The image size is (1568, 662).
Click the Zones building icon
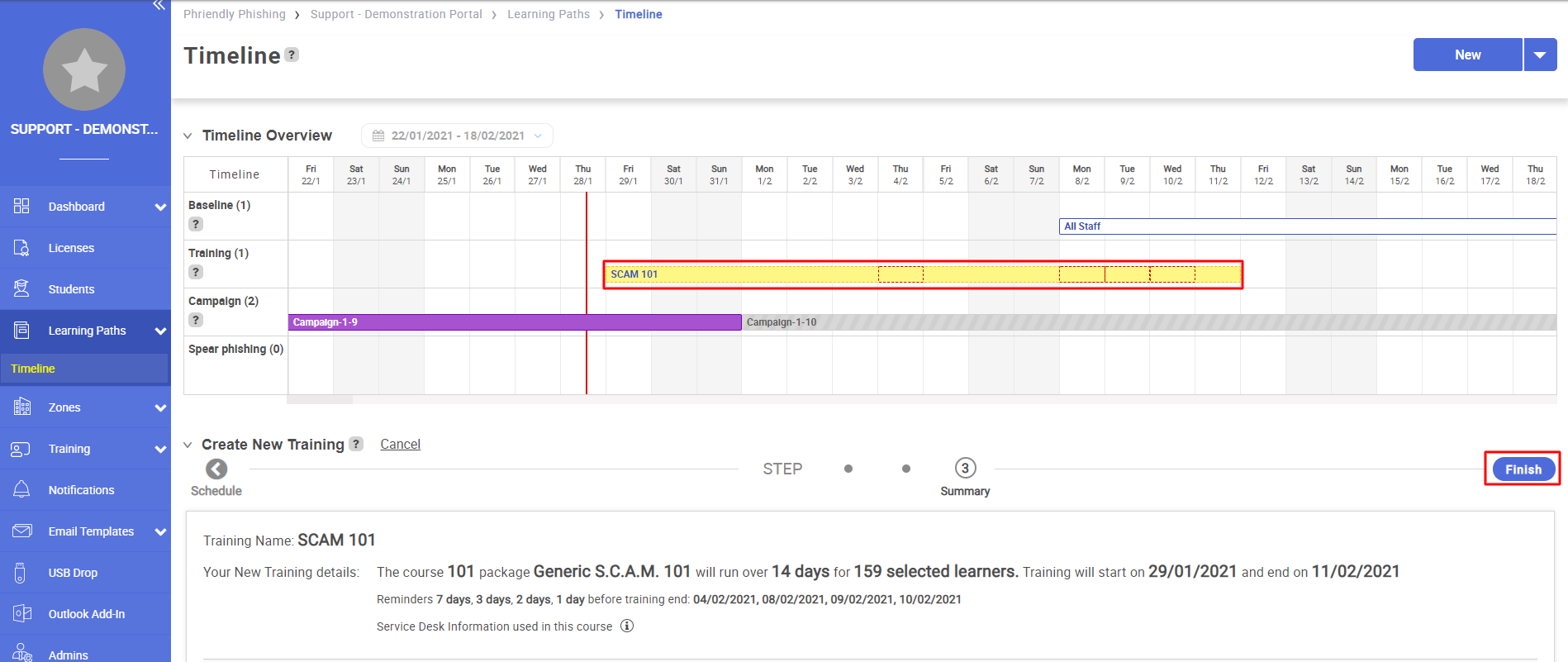(21, 407)
